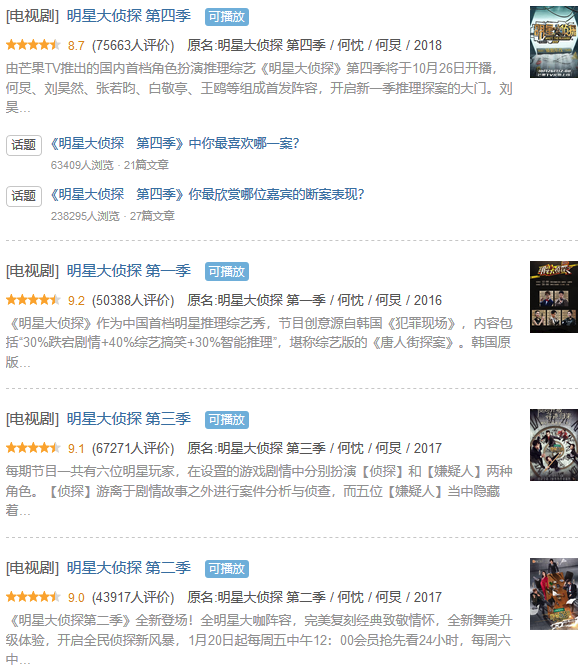This screenshot has height=669, width=584.
Task: Click 可播放 badge for 第一季
Action: click(x=227, y=272)
